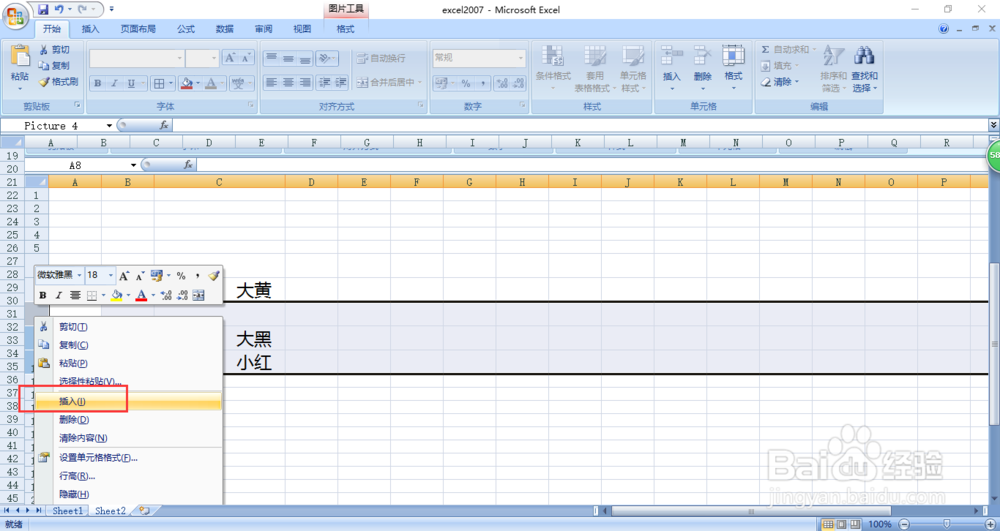Switch to the Sheet1 worksheet tab
Viewport: 1000px width, 531px height.
[x=68, y=511]
